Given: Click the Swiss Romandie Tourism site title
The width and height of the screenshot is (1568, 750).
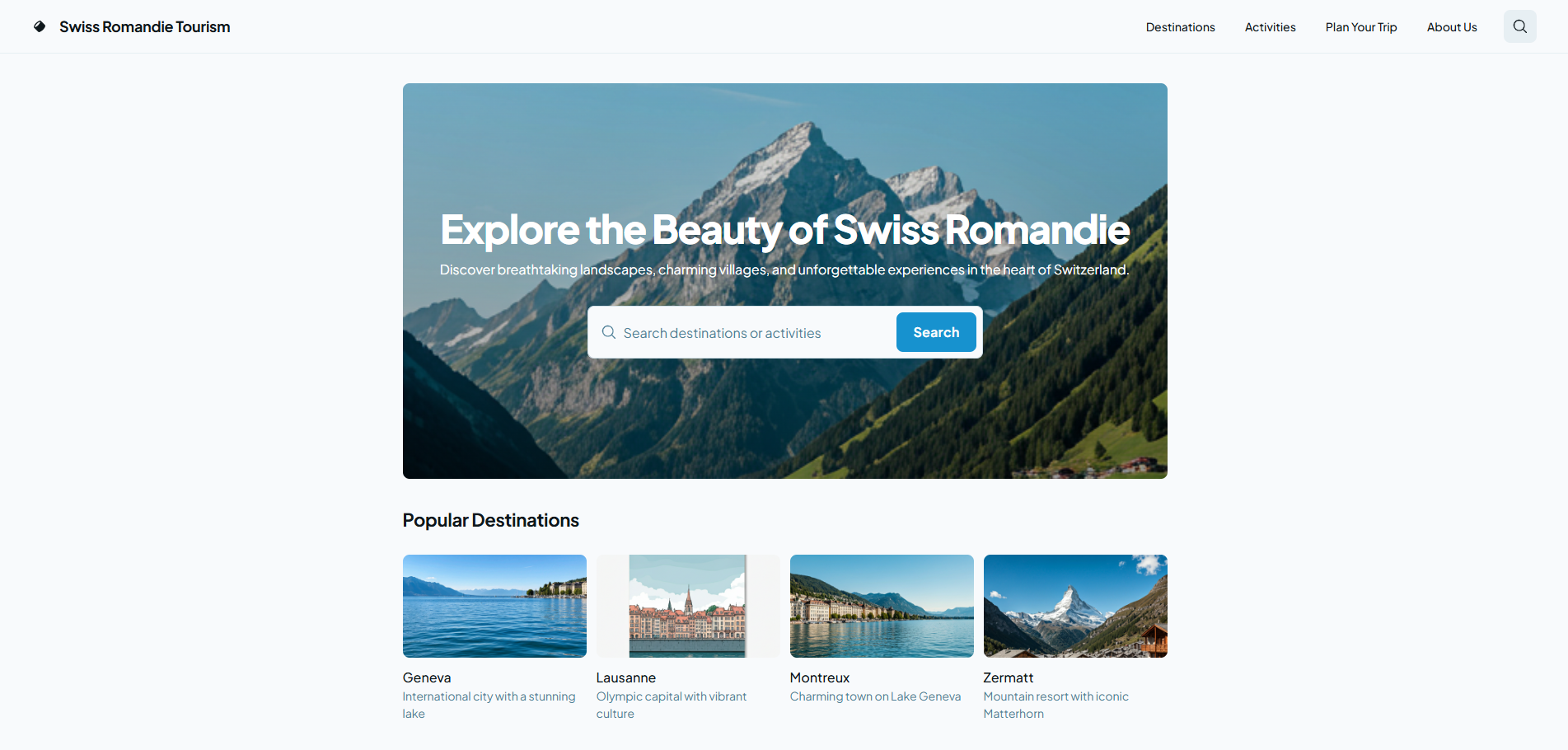Looking at the screenshot, I should pyautogui.click(x=144, y=26).
